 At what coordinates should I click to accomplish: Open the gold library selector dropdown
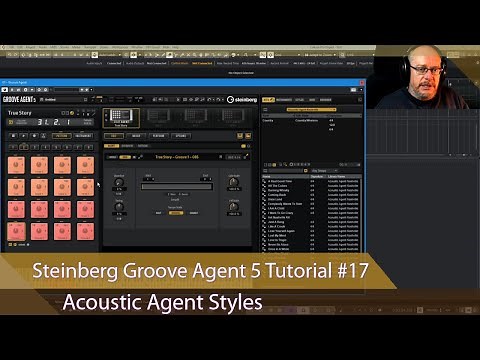tap(311, 109)
